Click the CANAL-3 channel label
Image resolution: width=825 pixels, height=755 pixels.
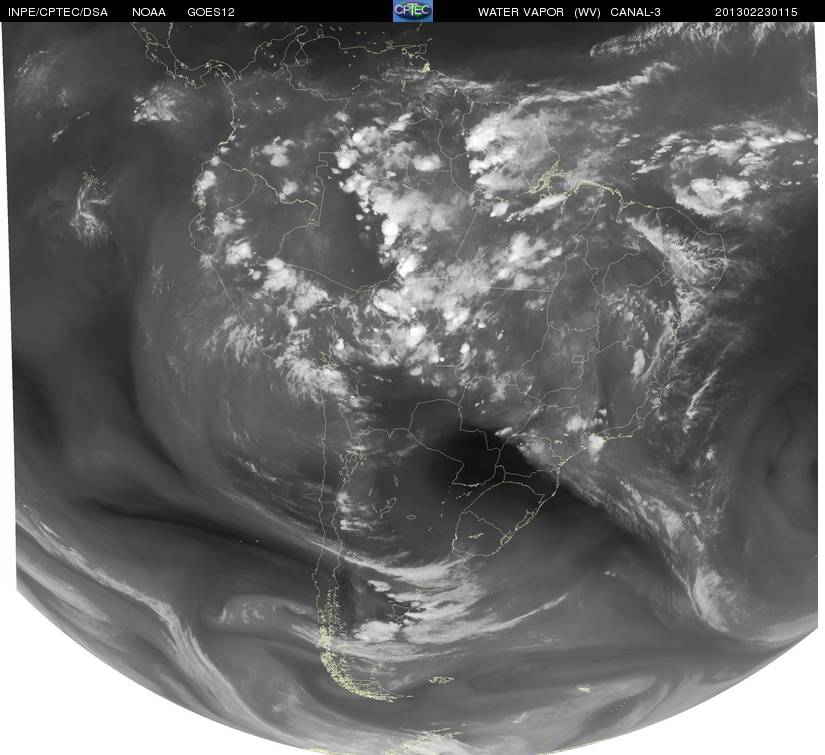click(636, 12)
